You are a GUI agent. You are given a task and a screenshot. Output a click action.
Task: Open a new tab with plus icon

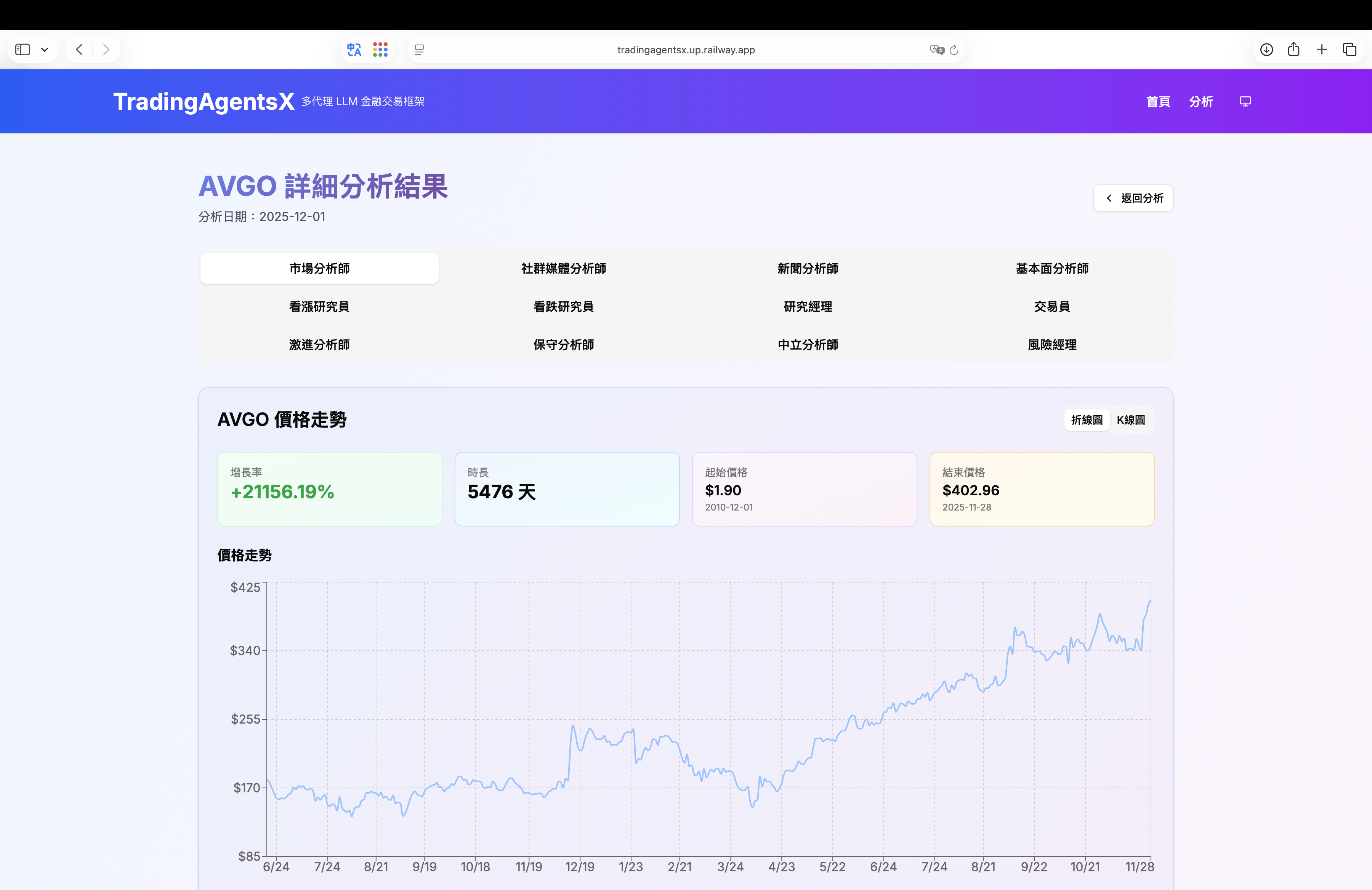click(x=1322, y=50)
